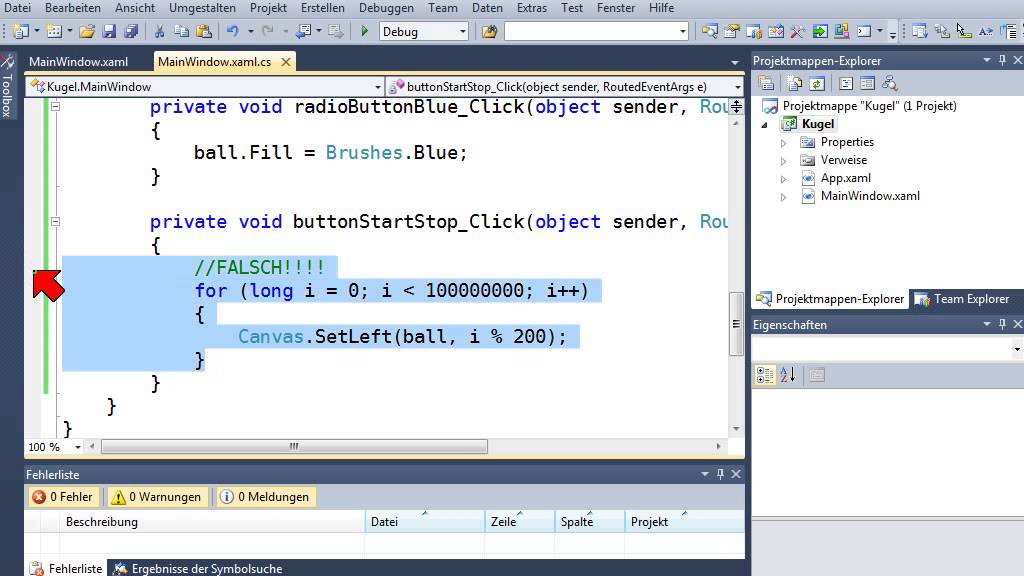The height and width of the screenshot is (576, 1024).
Task: Click the editor horizontal scrollbar thumb
Action: 295,447
